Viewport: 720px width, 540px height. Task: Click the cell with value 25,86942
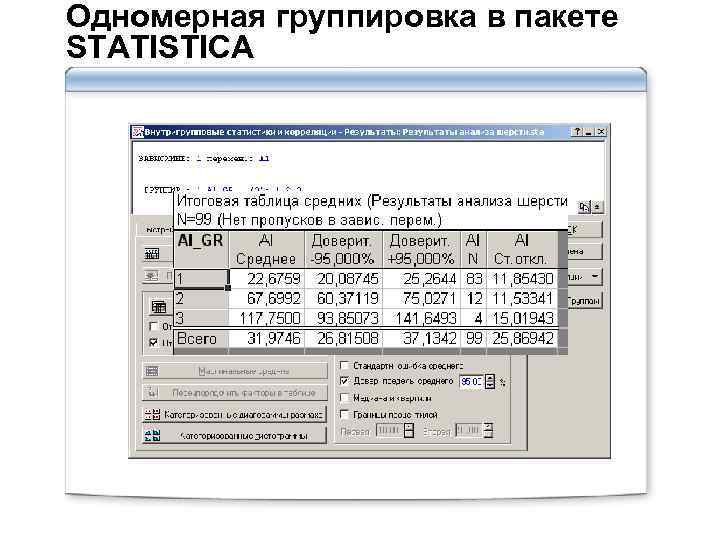point(522,338)
